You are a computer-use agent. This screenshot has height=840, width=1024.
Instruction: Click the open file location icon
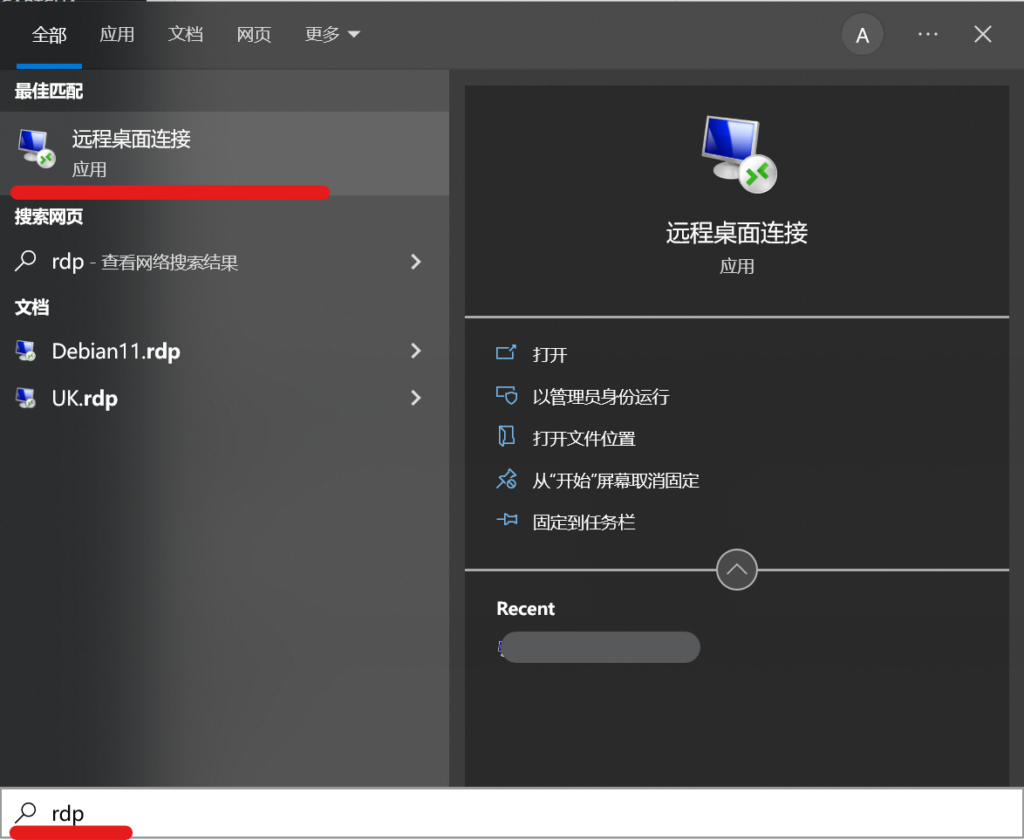point(506,436)
